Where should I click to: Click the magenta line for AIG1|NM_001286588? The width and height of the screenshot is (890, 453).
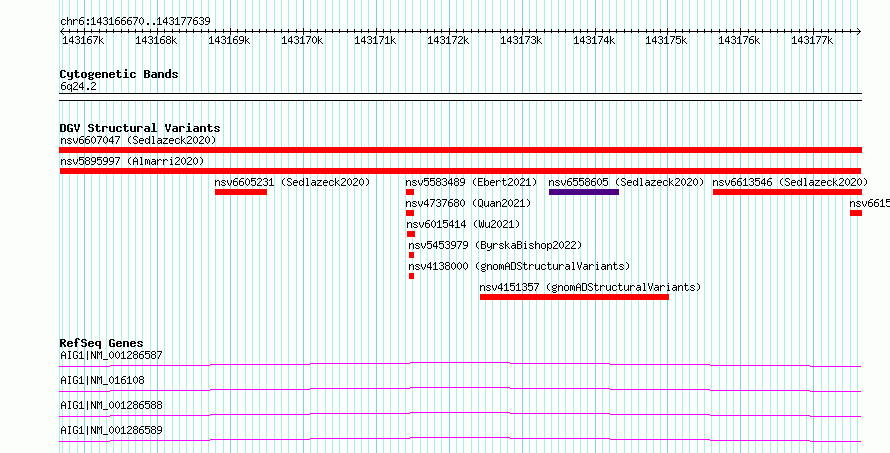[x=460, y=414]
